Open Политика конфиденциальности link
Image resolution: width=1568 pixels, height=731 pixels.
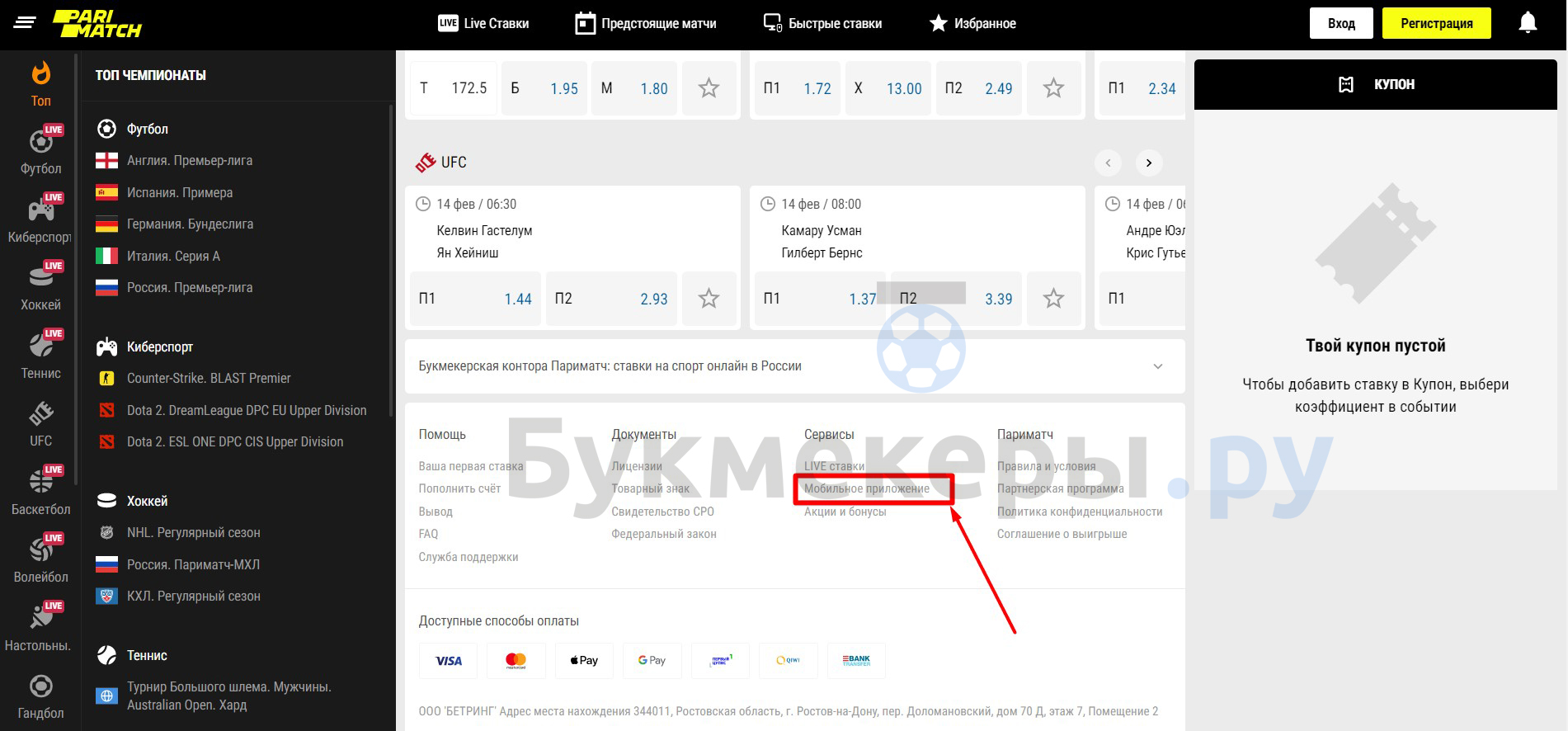(x=1080, y=512)
